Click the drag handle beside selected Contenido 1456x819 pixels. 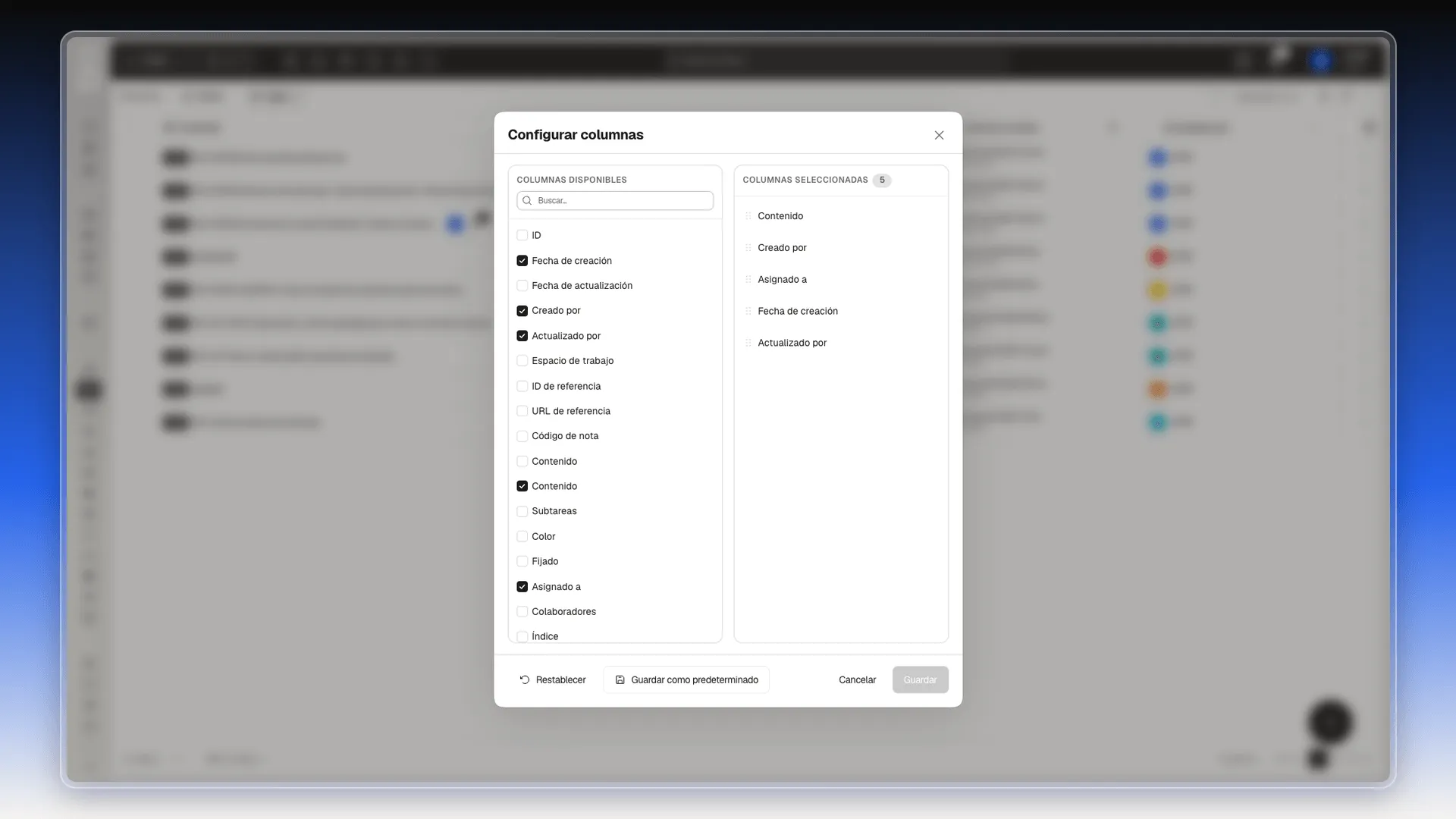point(748,216)
